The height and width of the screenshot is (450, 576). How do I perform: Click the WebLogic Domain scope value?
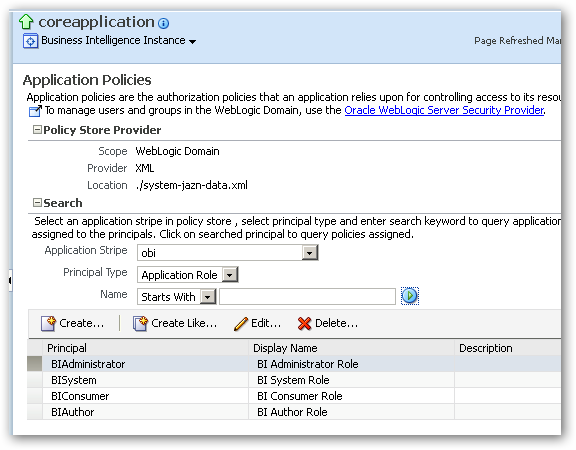pos(177,151)
